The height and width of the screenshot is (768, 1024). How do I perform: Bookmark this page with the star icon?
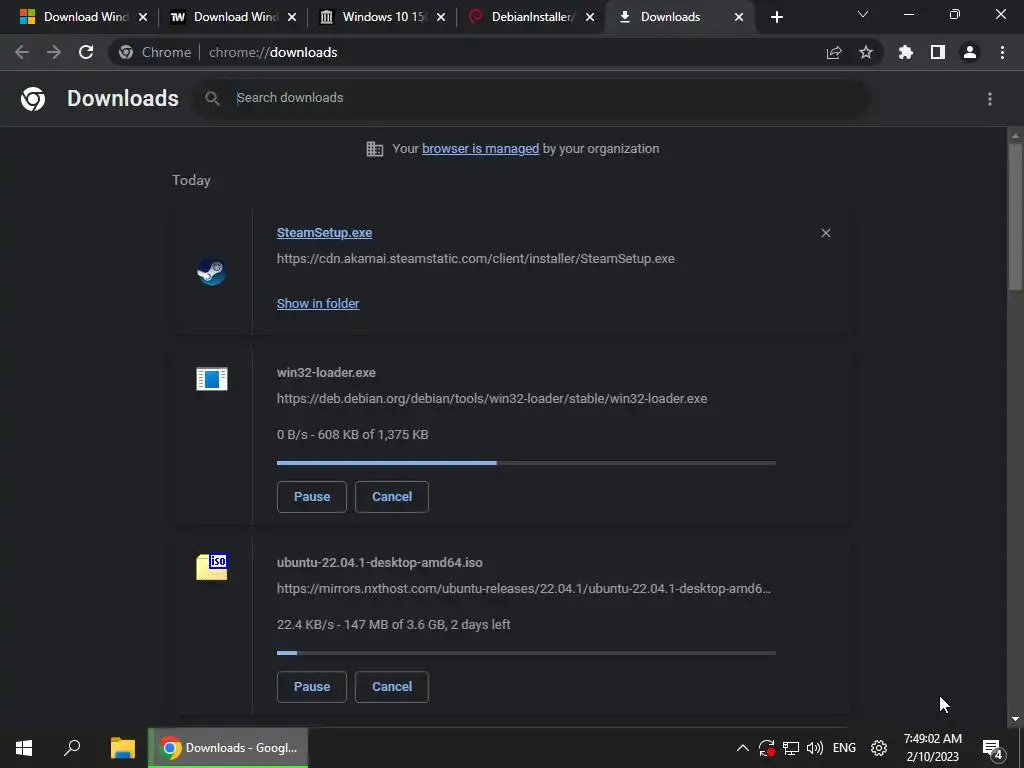pos(866,52)
